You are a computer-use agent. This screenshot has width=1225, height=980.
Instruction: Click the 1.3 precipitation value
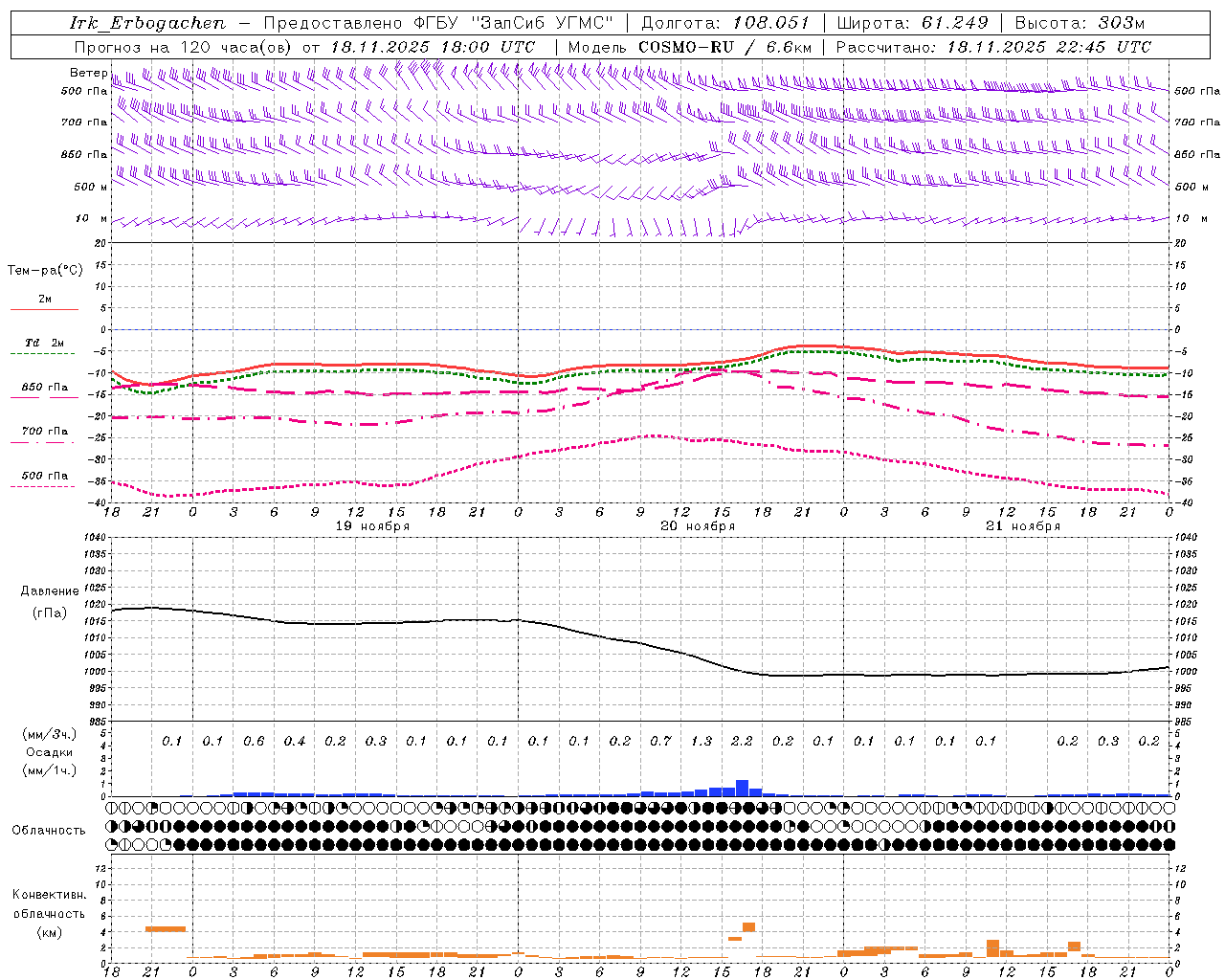click(702, 741)
